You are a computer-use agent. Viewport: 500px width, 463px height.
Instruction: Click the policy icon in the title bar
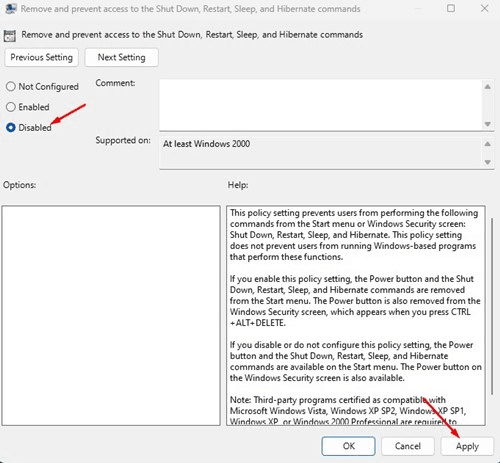tap(11, 9)
